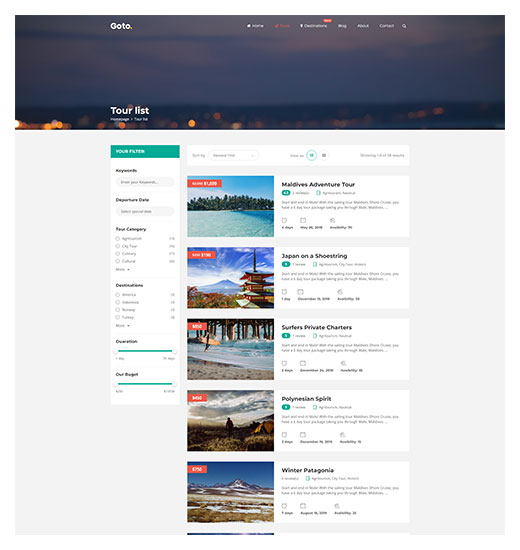
Task: Switch to grid view icon
Action: coord(311,155)
